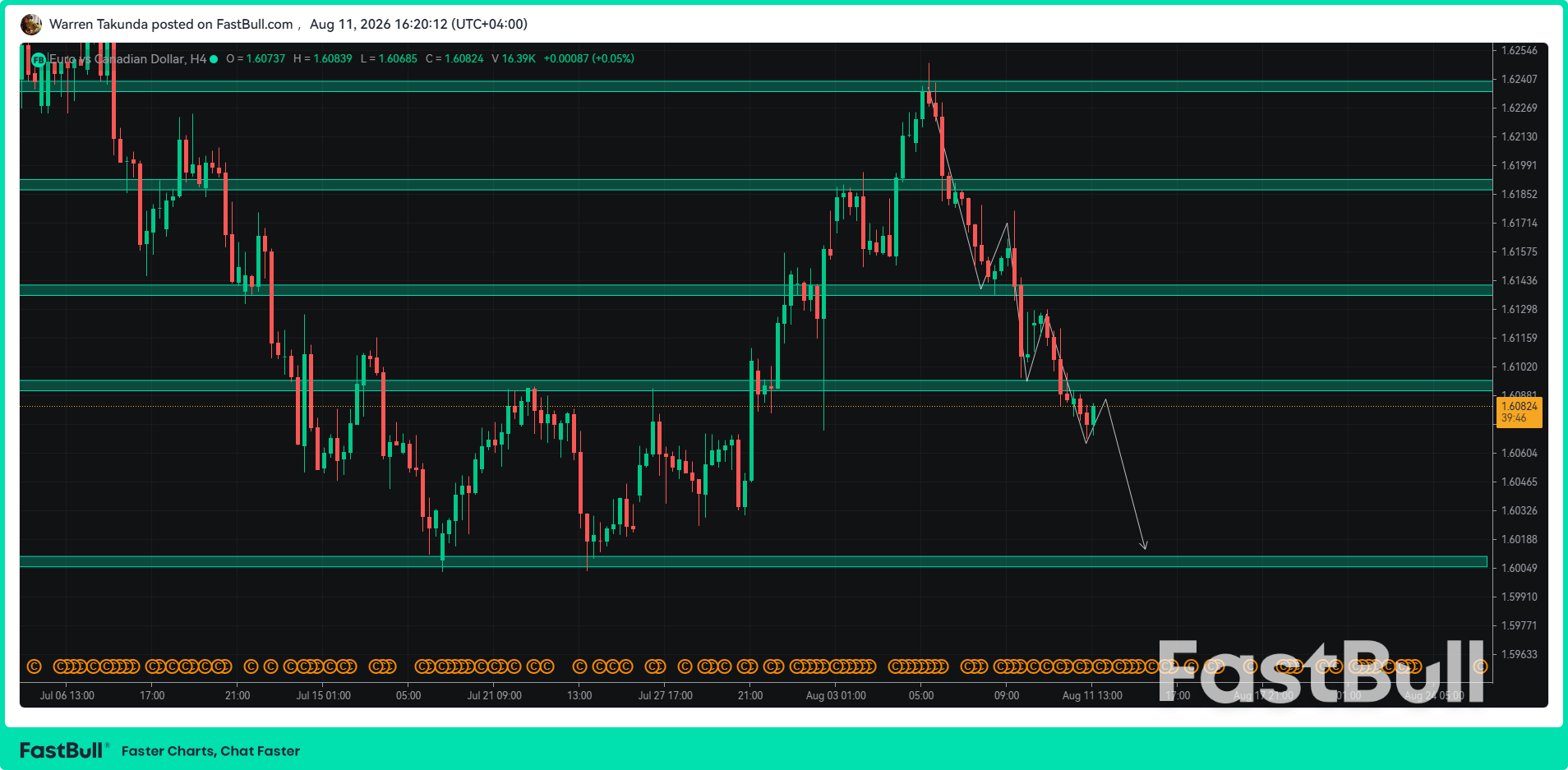Click Warren Takunda's profile avatar
This screenshot has height=770, width=1568.
pos(31,25)
